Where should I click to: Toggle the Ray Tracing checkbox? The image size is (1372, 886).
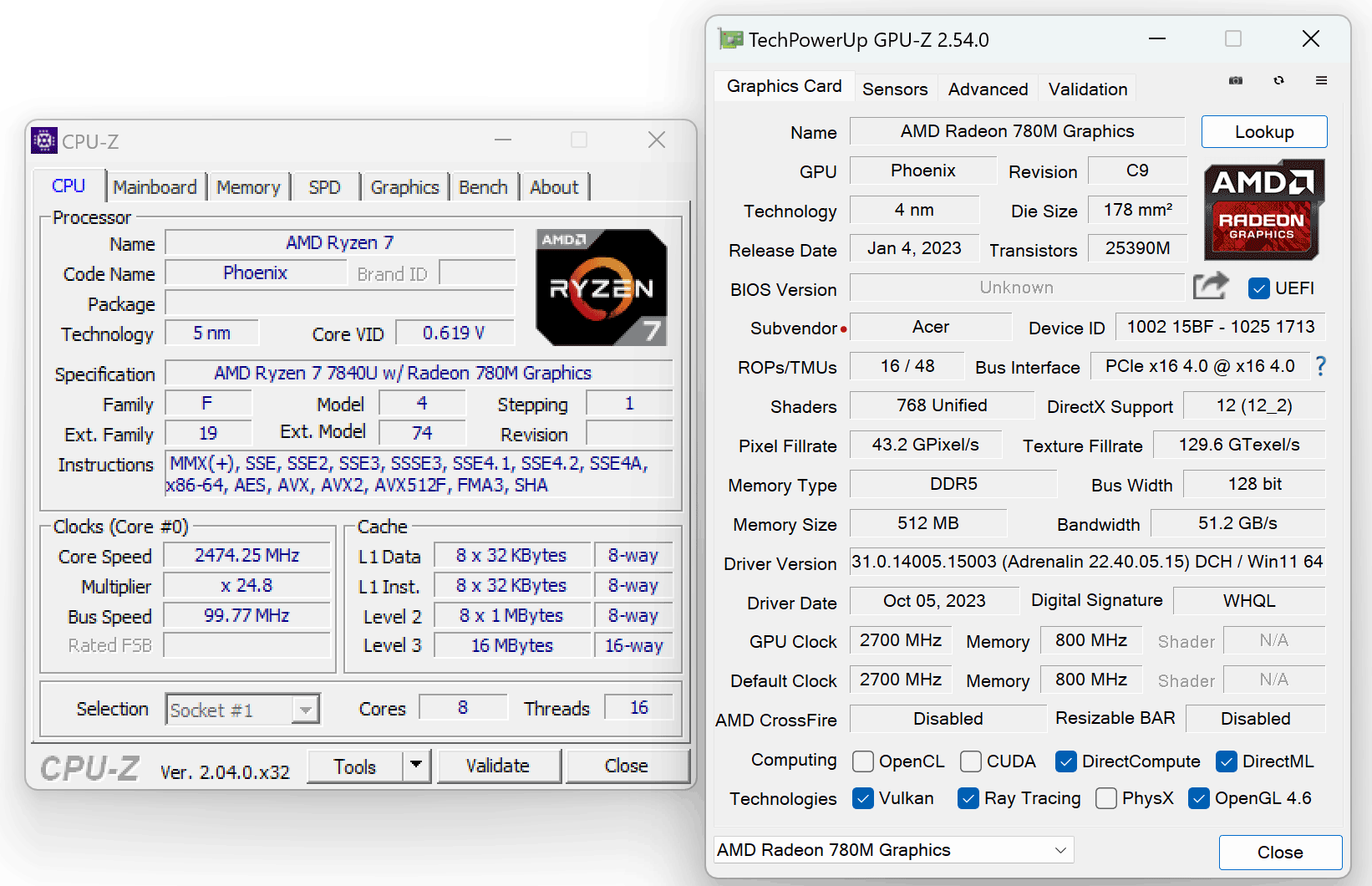[968, 798]
